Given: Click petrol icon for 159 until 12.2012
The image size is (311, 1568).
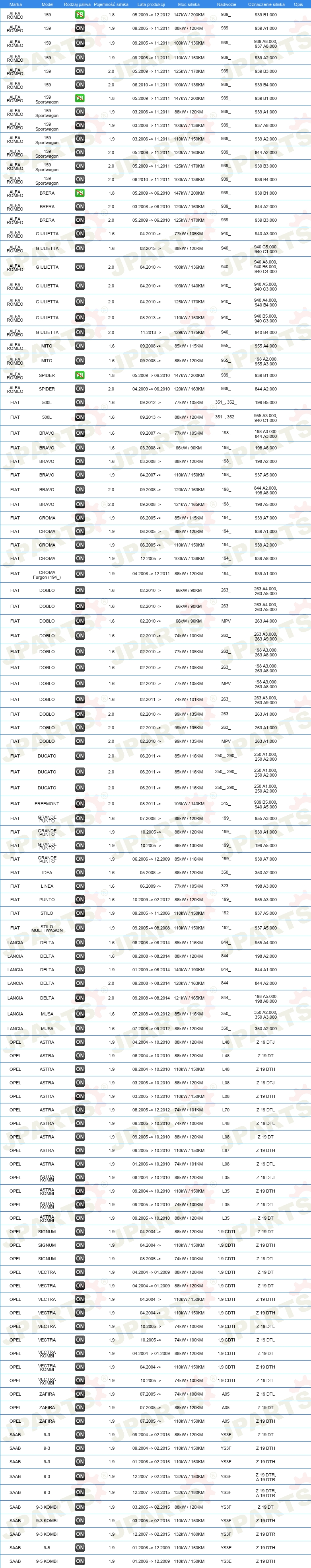Looking at the screenshot, I should point(80,15).
